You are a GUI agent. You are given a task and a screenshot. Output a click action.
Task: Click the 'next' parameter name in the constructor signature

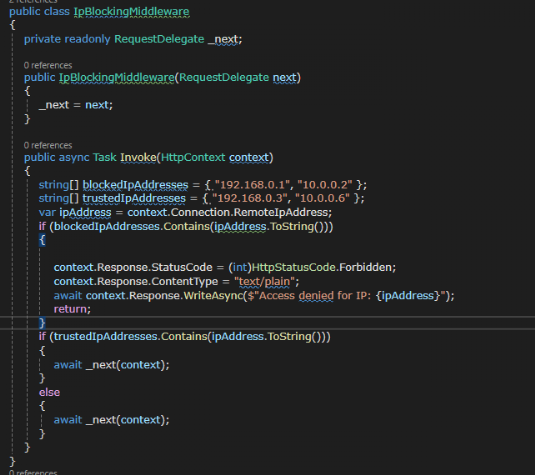(x=285, y=77)
